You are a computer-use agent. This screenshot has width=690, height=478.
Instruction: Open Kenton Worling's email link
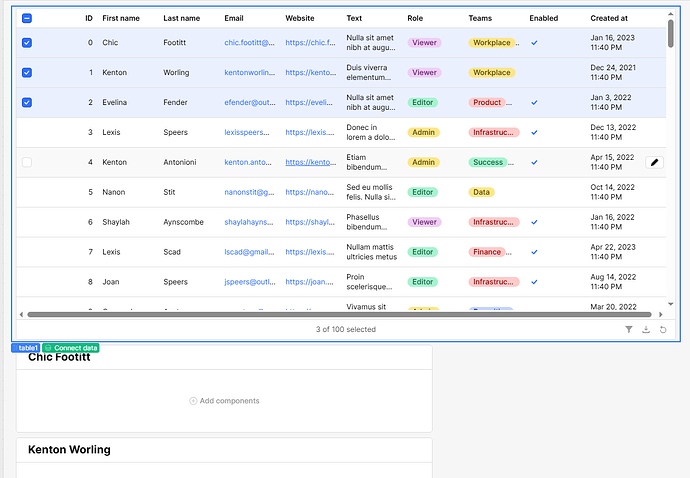tap(250, 73)
